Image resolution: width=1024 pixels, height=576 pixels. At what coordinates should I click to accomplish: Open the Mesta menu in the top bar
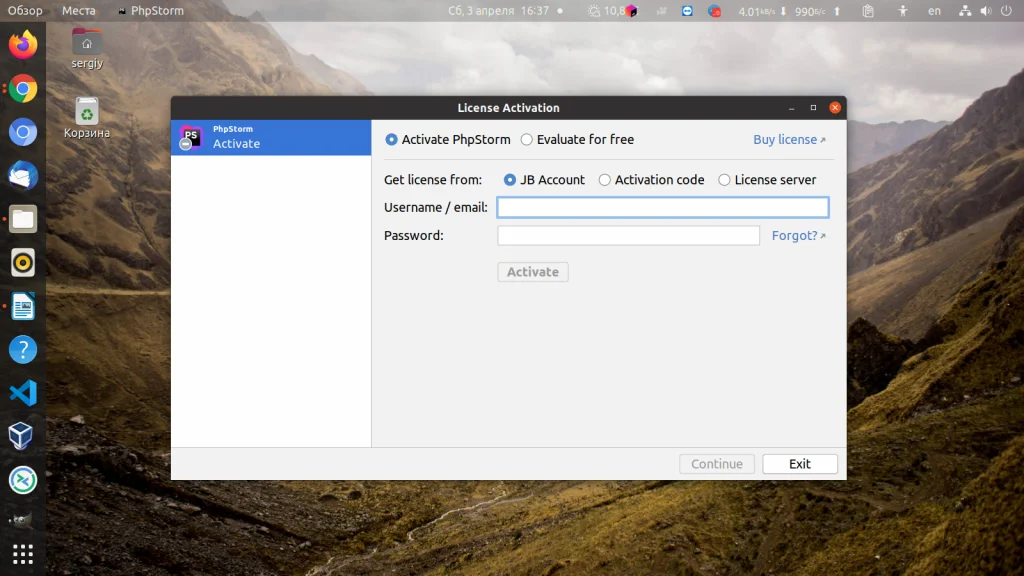79,10
